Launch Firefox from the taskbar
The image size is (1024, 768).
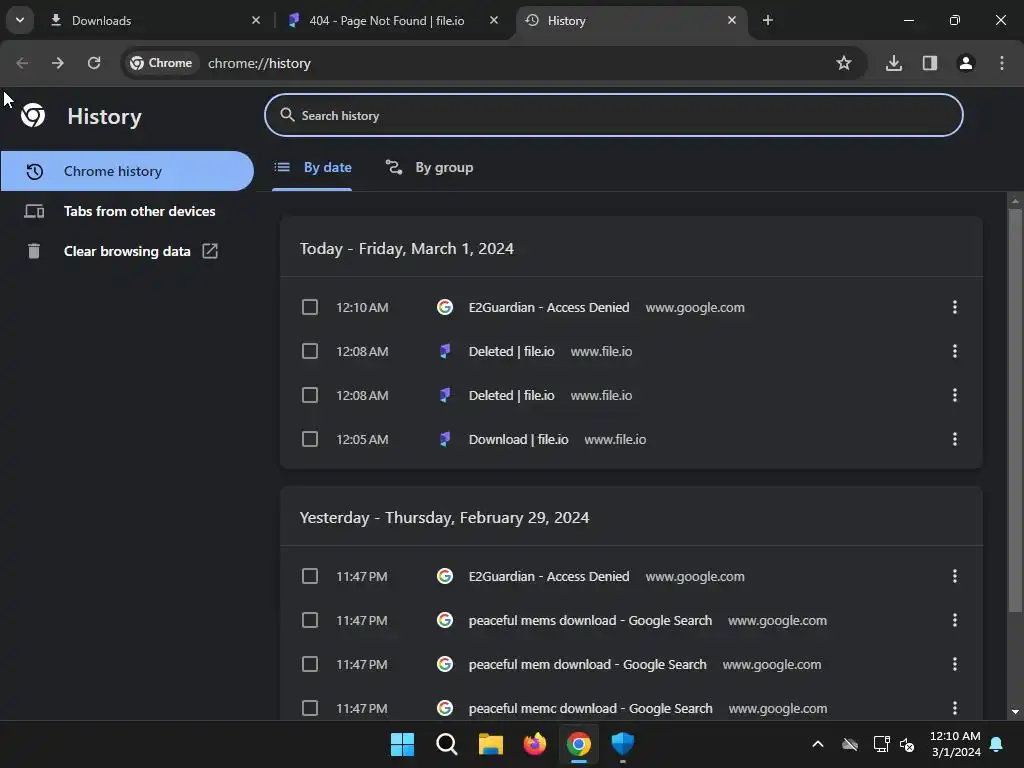(x=534, y=744)
